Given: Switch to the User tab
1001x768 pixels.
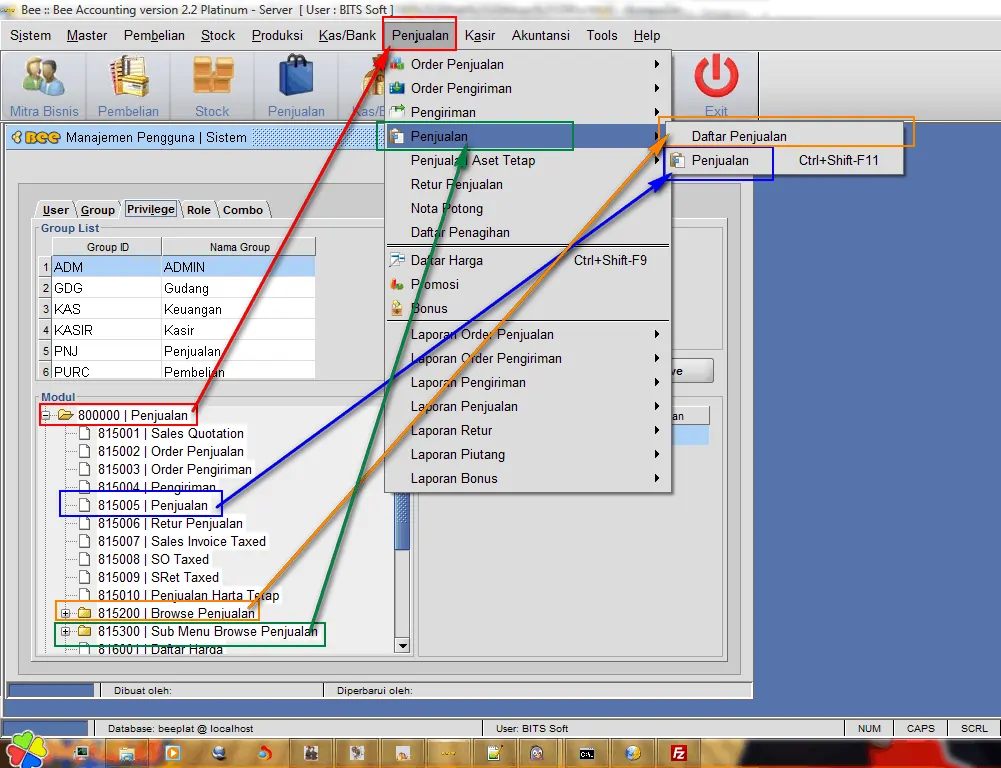Looking at the screenshot, I should click(x=56, y=210).
